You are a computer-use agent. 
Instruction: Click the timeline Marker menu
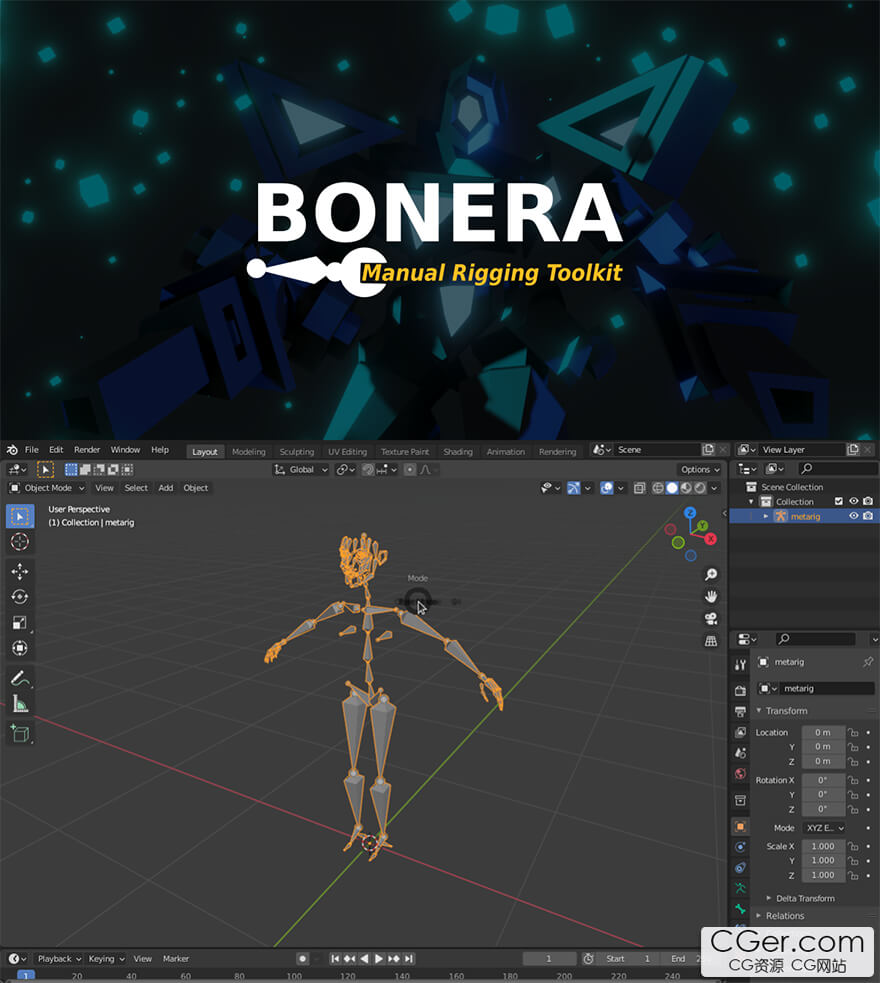pyautogui.click(x=175, y=959)
